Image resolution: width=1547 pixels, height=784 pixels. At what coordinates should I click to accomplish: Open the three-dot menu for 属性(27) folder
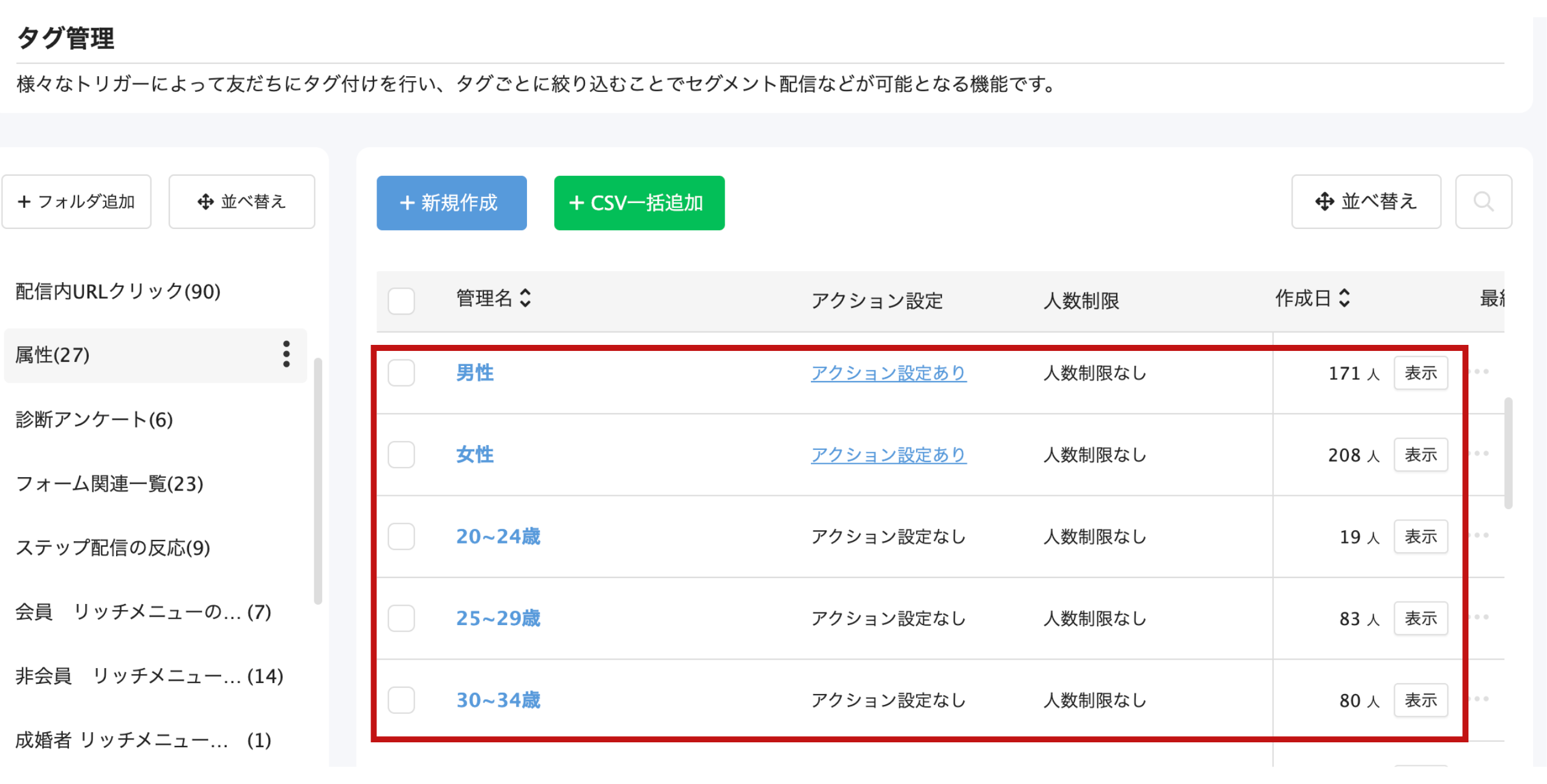click(286, 355)
